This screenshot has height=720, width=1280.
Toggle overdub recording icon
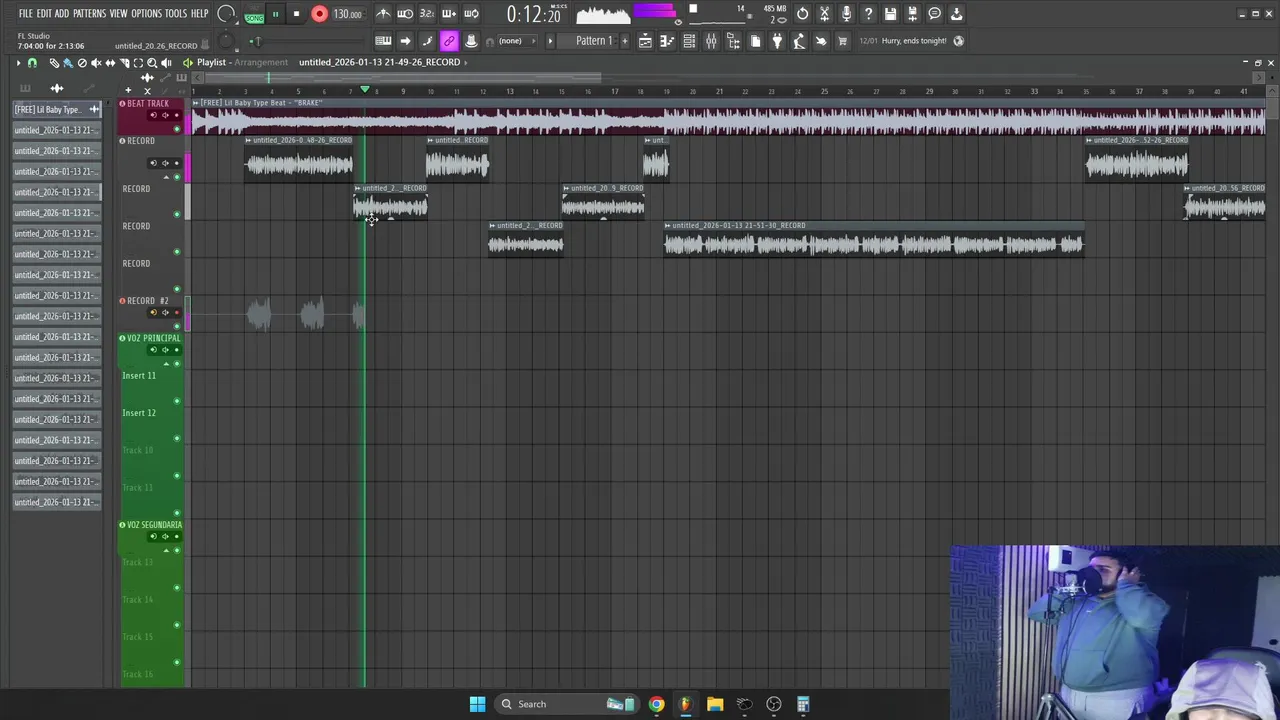[449, 14]
